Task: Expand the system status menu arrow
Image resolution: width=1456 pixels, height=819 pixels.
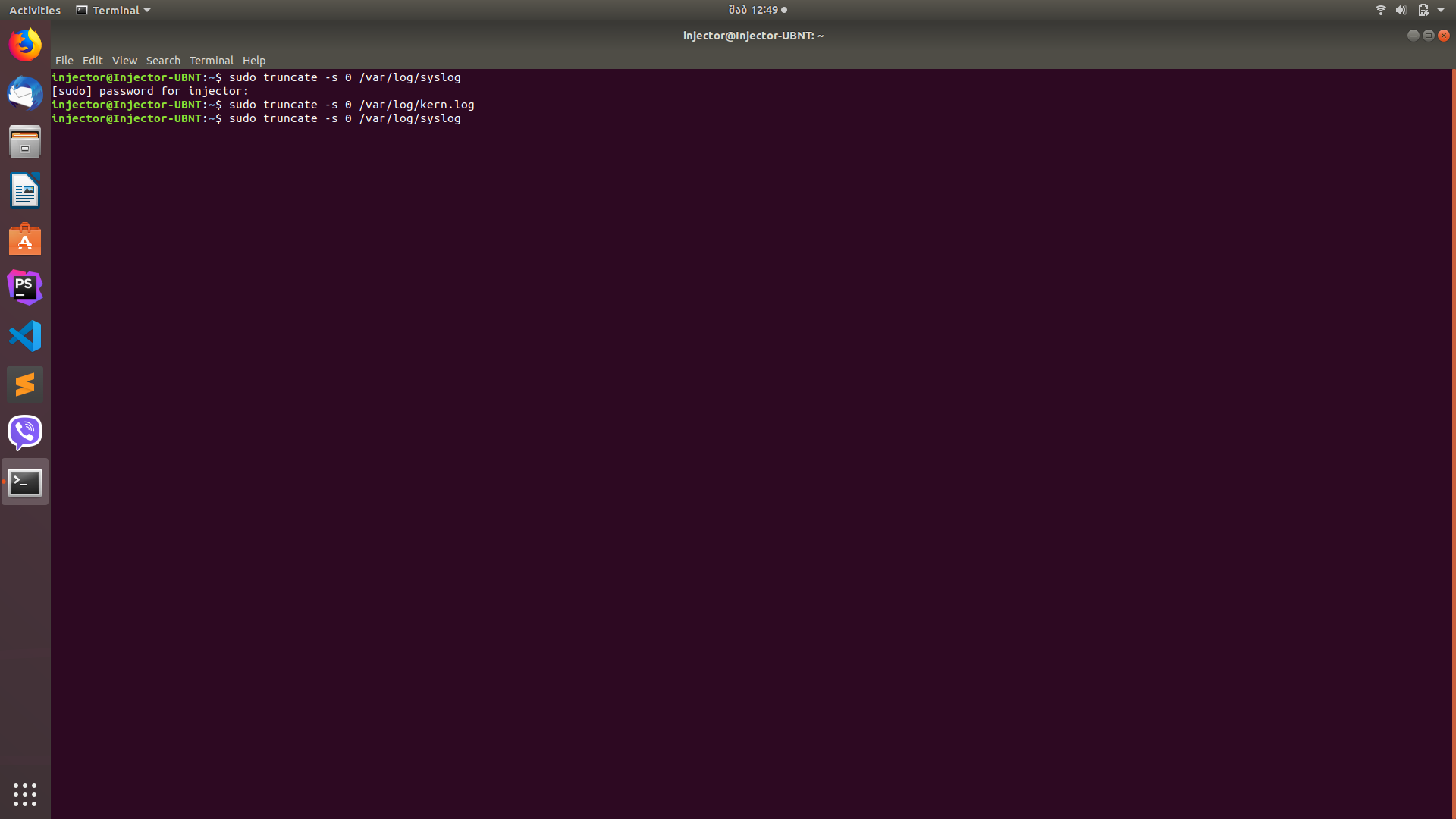Action: click(x=1441, y=10)
